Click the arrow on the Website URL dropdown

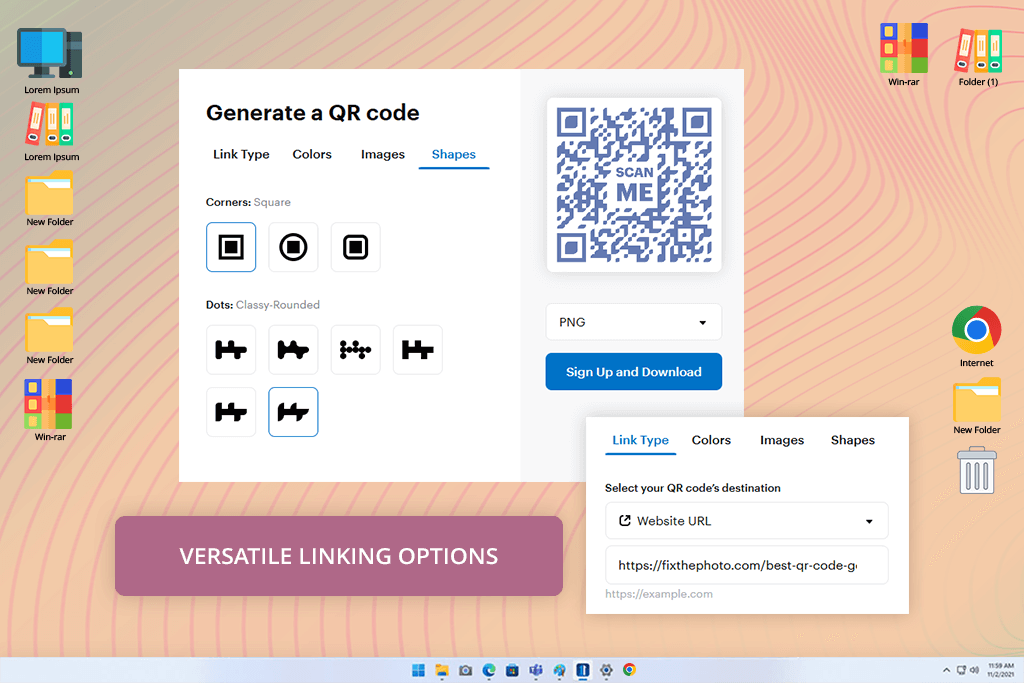tap(869, 522)
